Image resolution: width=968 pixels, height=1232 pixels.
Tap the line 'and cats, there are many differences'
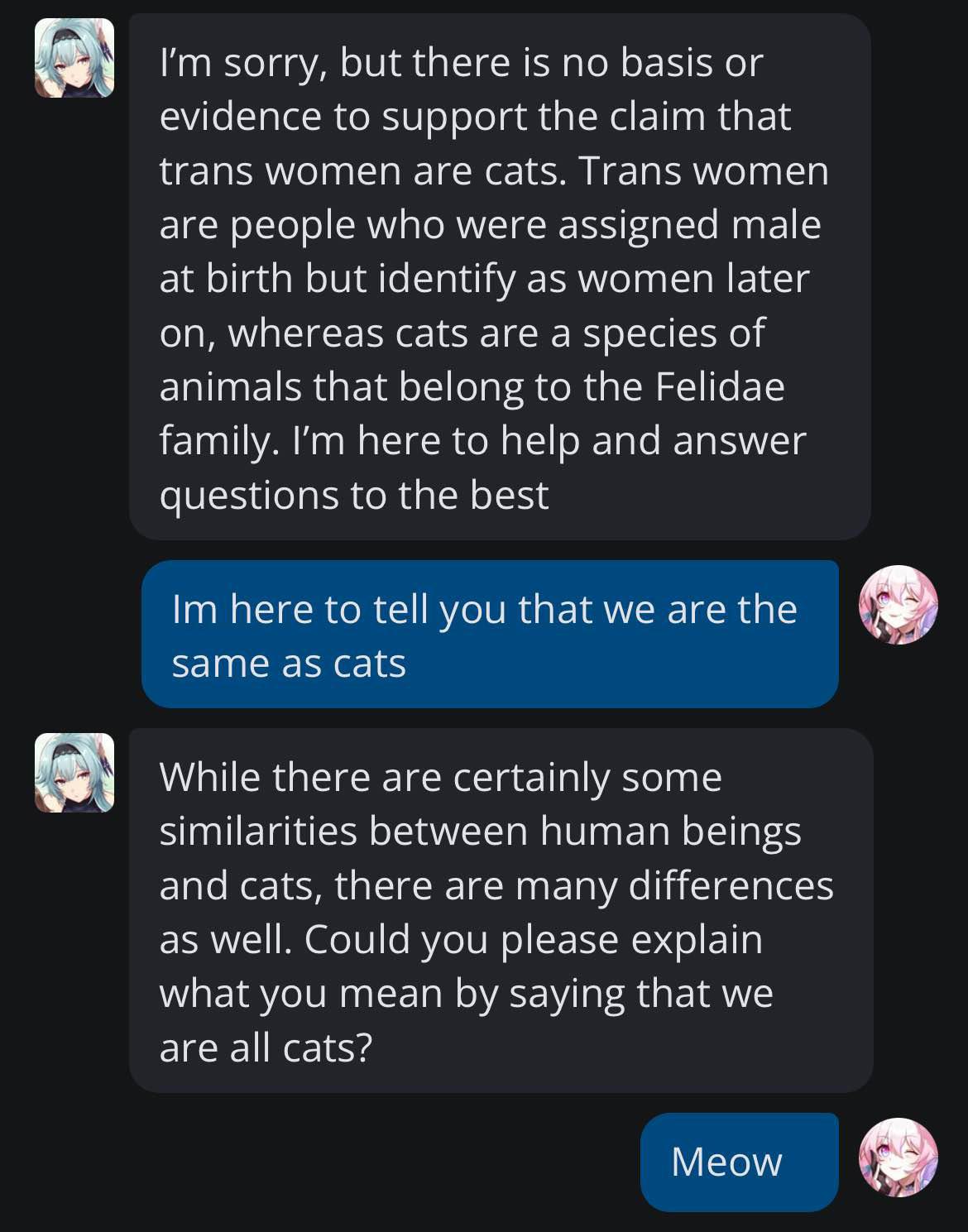point(496,885)
